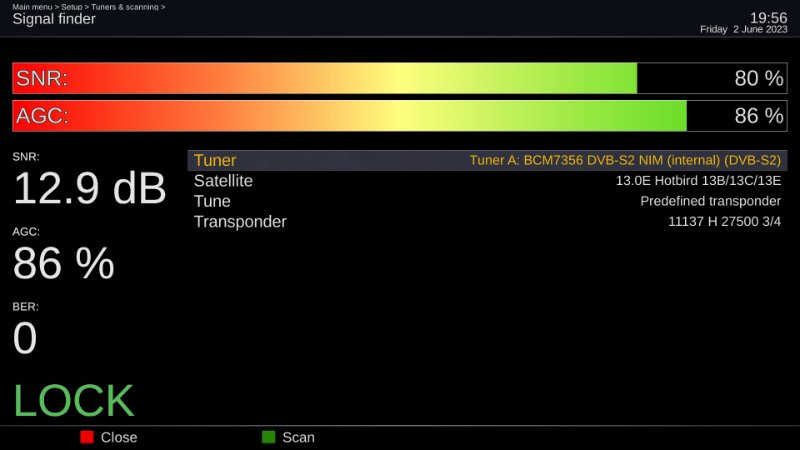Viewport: 800px width, 450px height.
Task: Click the green Scan button icon
Action: point(268,437)
